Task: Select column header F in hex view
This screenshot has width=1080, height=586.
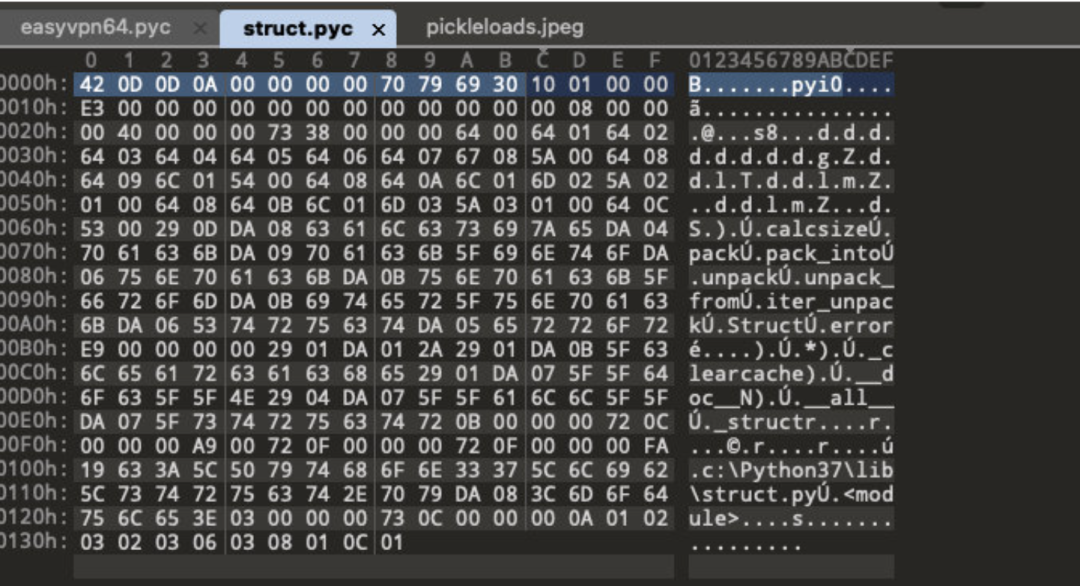Action: click(x=655, y=61)
